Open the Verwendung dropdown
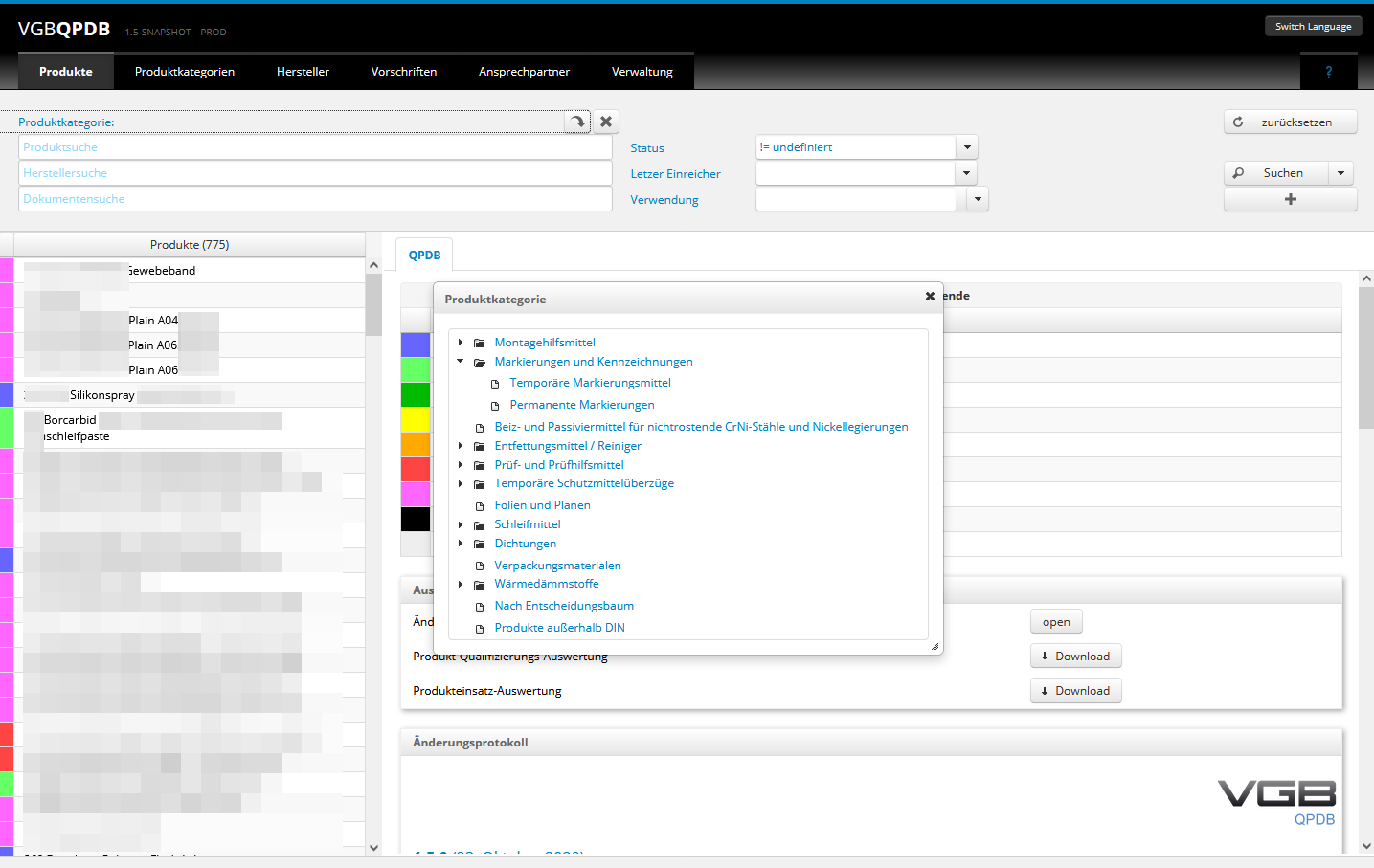 [977, 199]
